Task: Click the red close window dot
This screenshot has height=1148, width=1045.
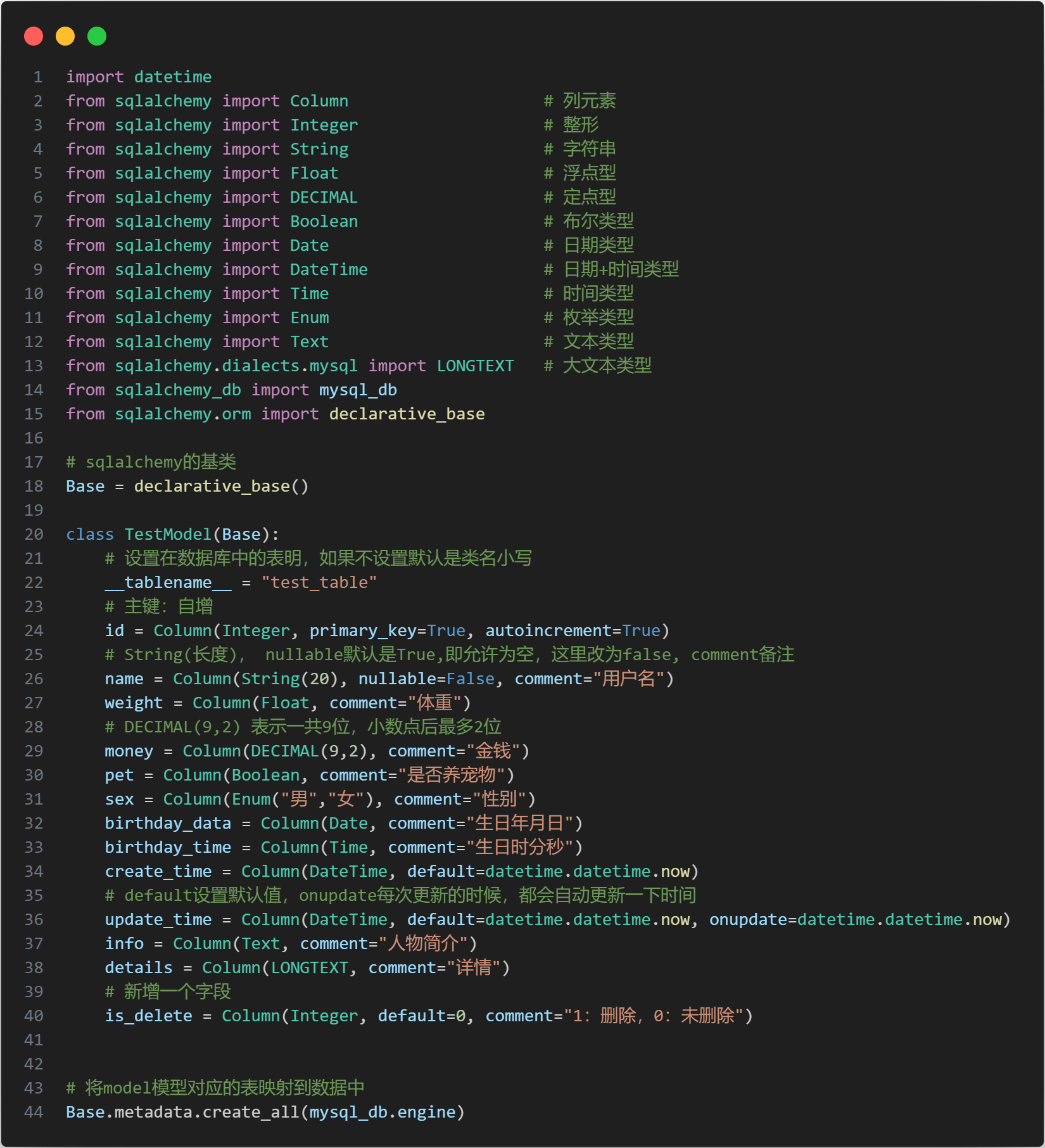Action: [x=34, y=36]
